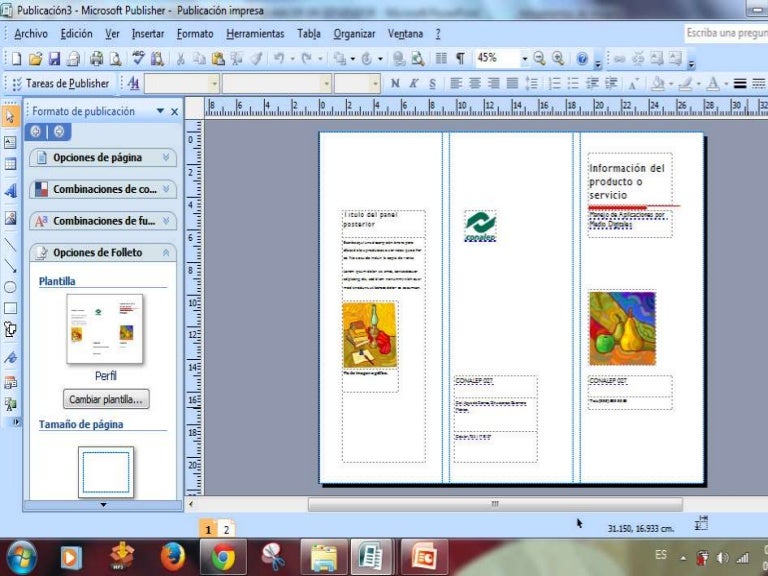Toggle Underline (S) formatting
Viewport: 768px width, 576px height.
(x=432, y=84)
